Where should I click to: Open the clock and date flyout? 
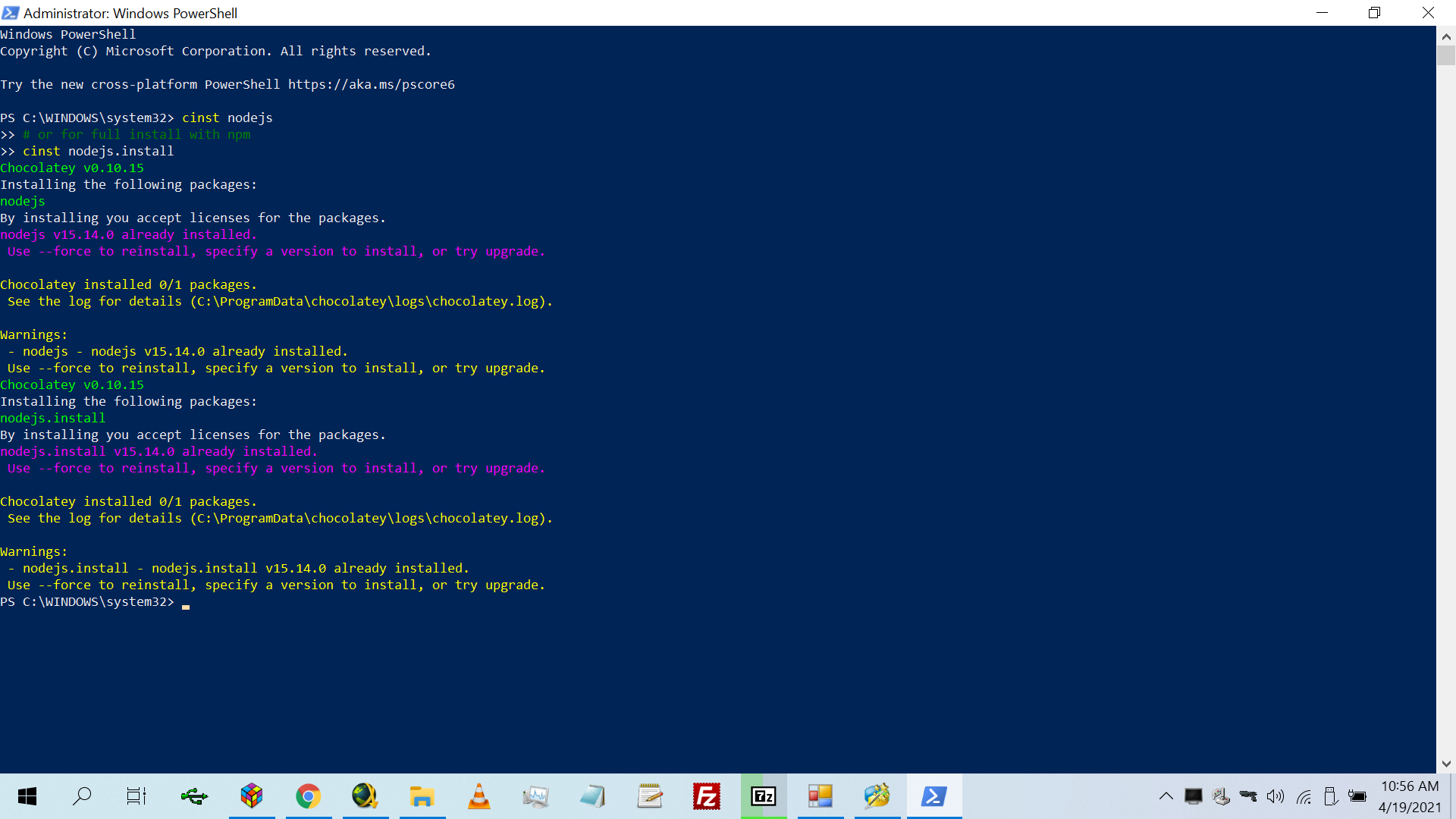pos(1410,796)
